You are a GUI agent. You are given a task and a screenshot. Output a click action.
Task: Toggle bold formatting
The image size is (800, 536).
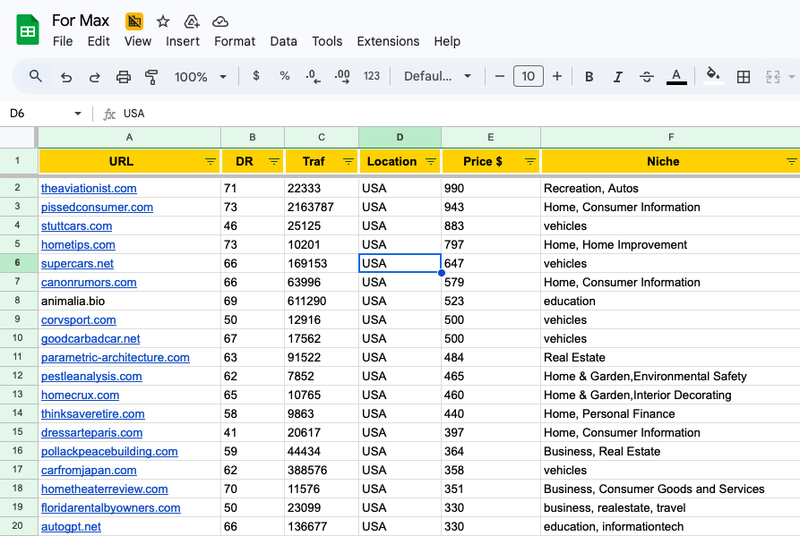pos(589,77)
